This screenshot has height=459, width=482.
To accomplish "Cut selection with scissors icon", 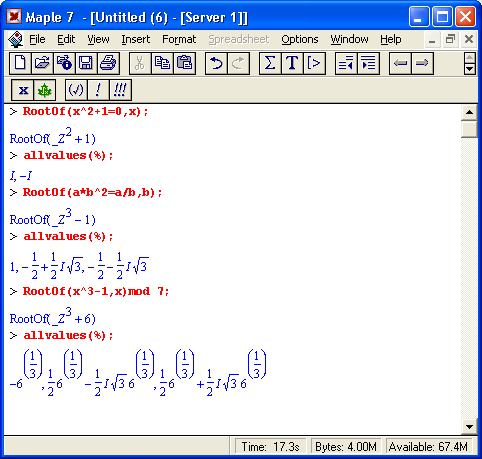I will (140, 63).
